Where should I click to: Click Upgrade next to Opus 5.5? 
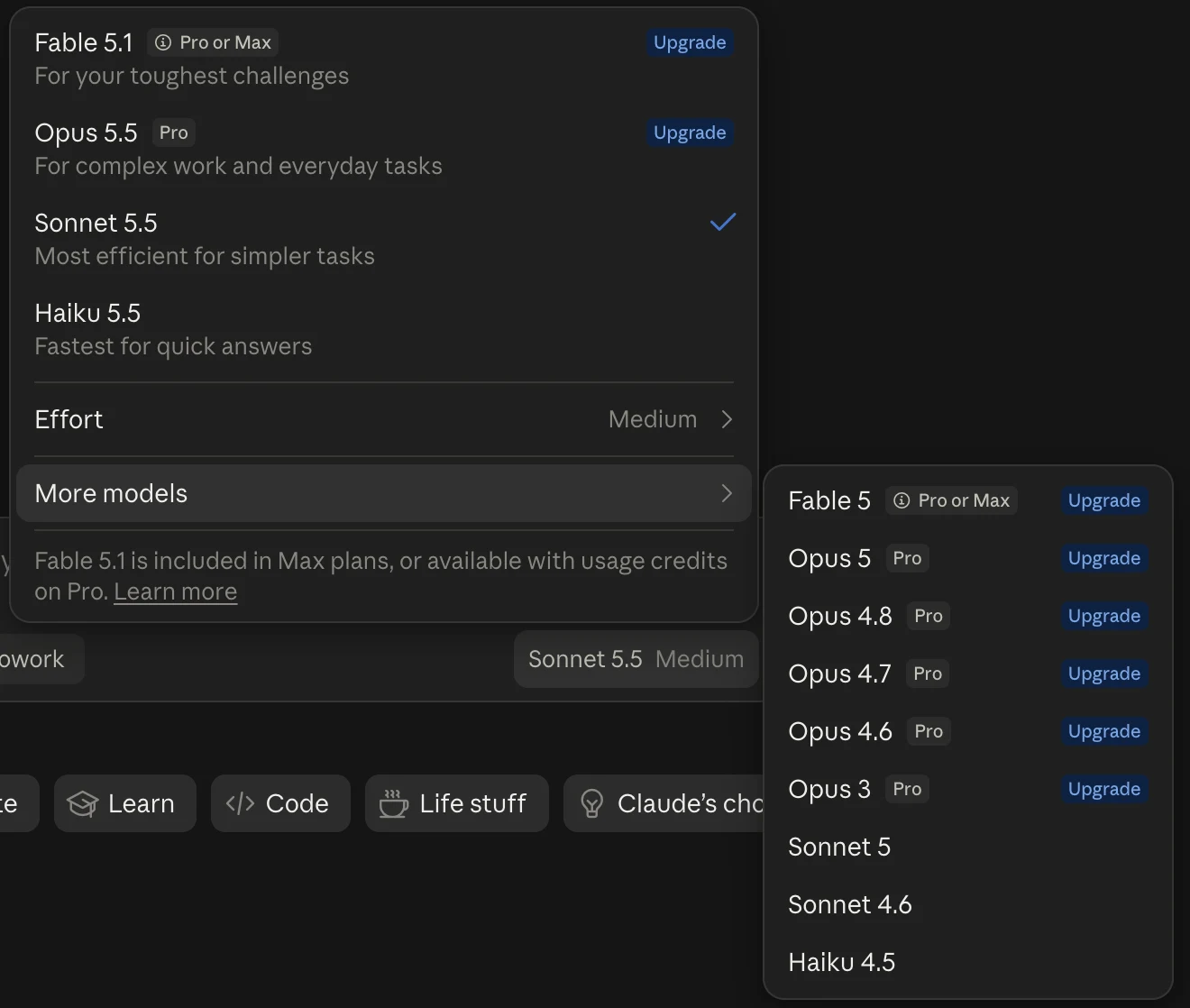coord(690,133)
